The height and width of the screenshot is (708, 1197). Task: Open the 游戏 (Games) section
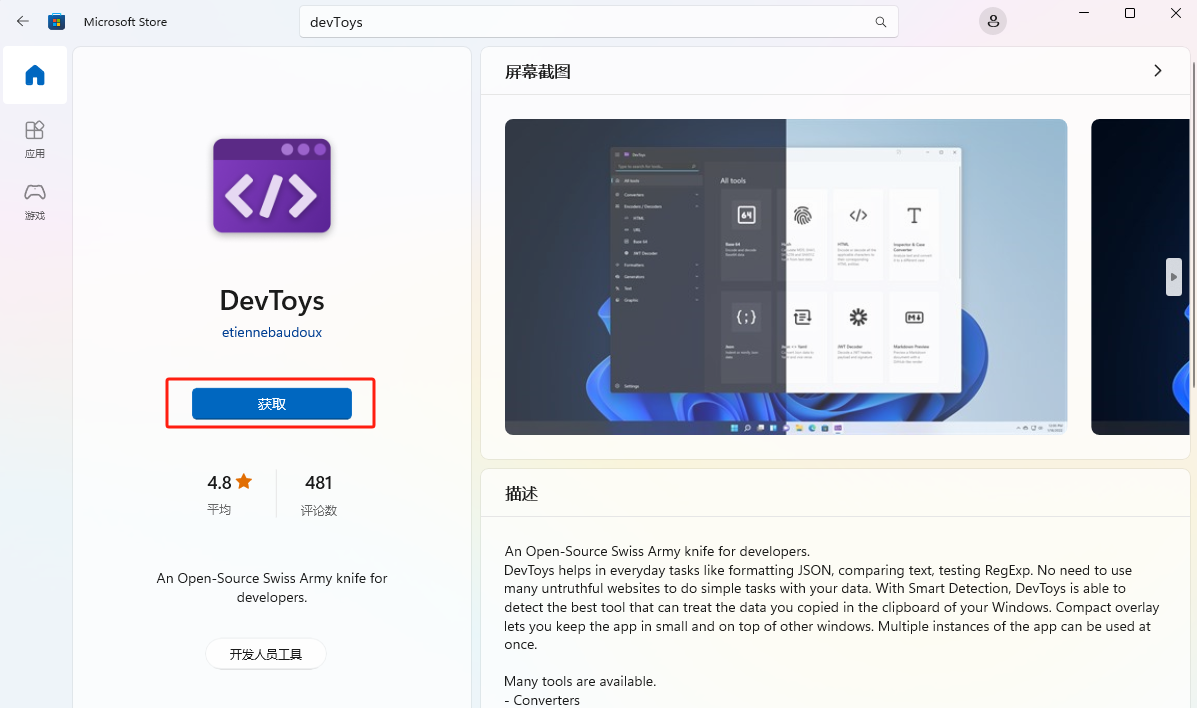pyautogui.click(x=34, y=201)
